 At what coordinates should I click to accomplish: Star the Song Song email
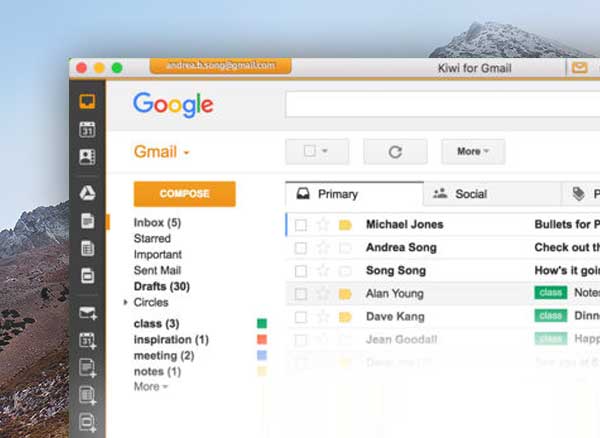click(x=323, y=271)
